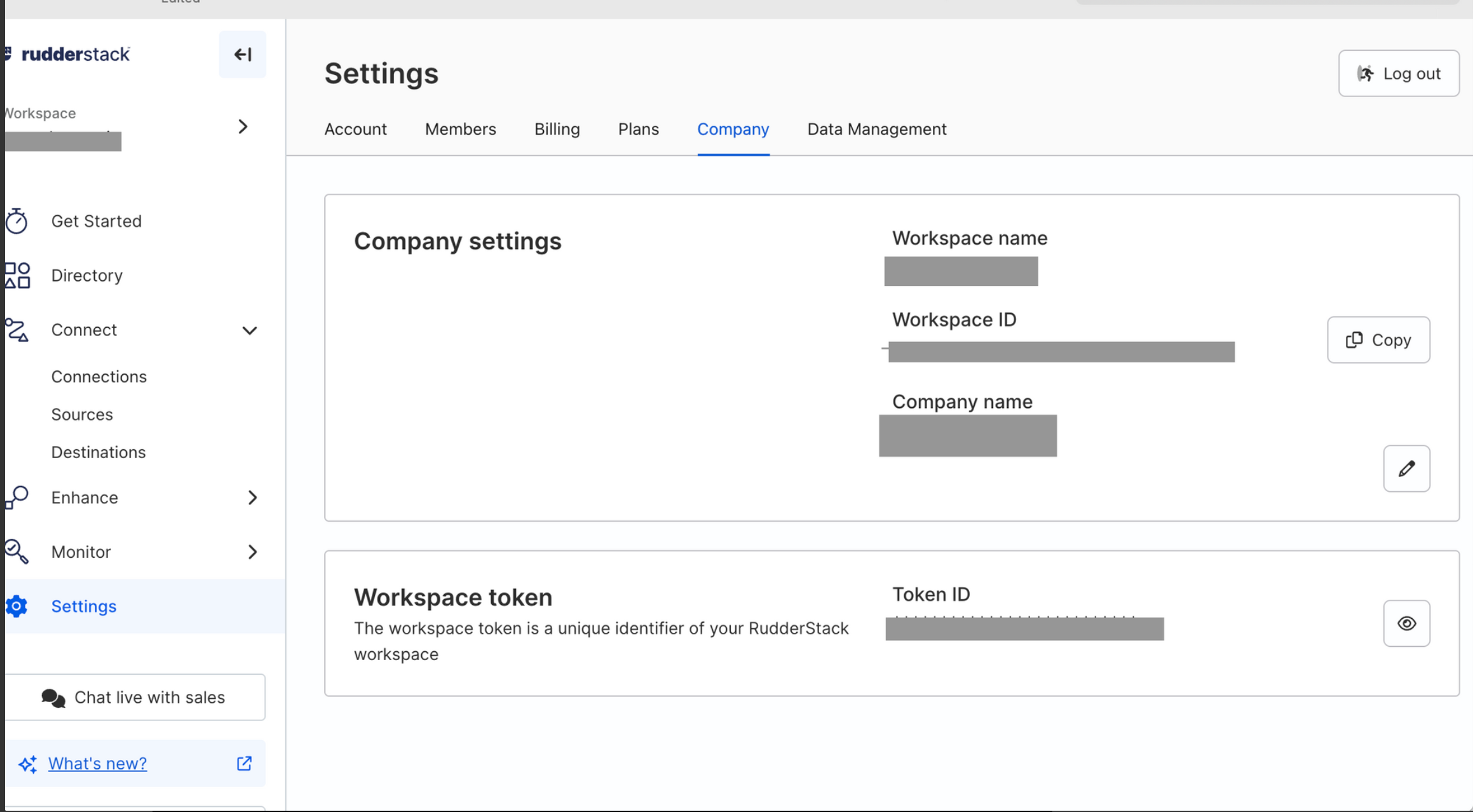This screenshot has height=812, width=1473.
Task: Open the Data Management tab
Action: coord(876,129)
